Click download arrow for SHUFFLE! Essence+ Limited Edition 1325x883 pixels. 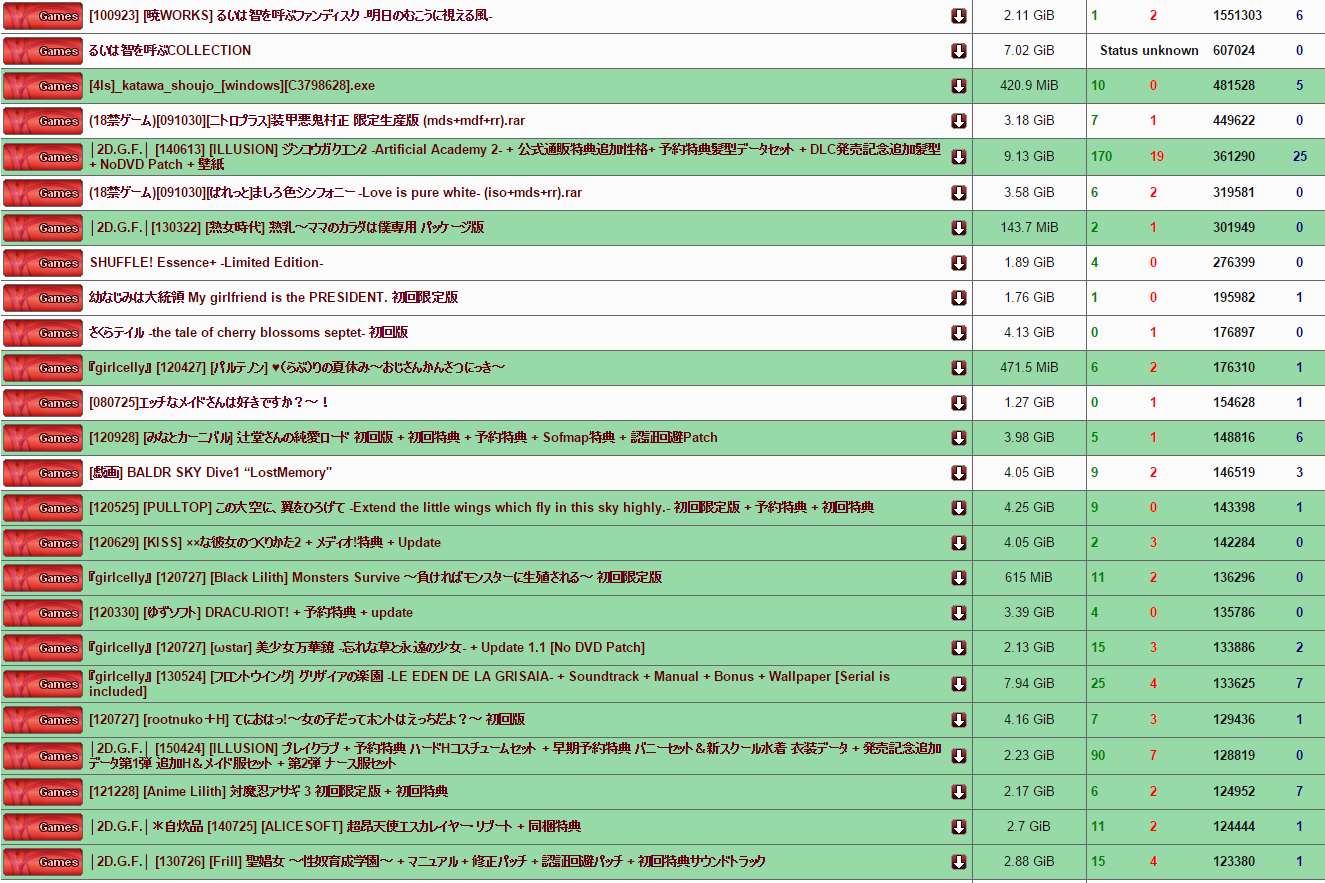pos(959,263)
